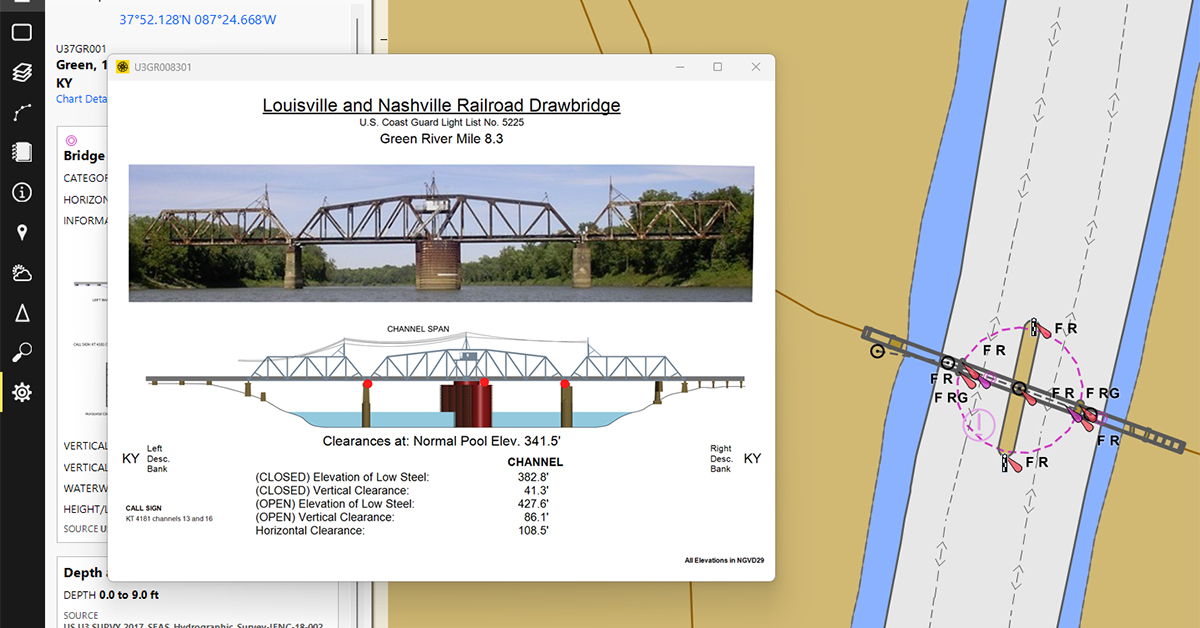
Task: Open the logbook notebook icon
Action: coord(22,152)
